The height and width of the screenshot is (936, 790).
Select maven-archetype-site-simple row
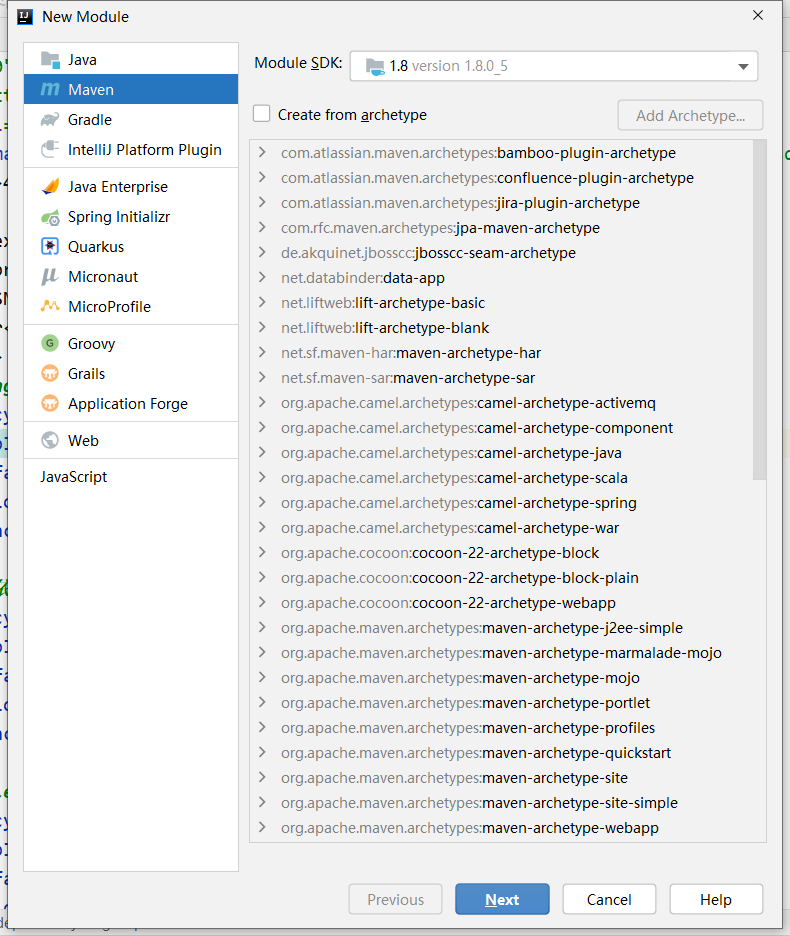(502, 803)
